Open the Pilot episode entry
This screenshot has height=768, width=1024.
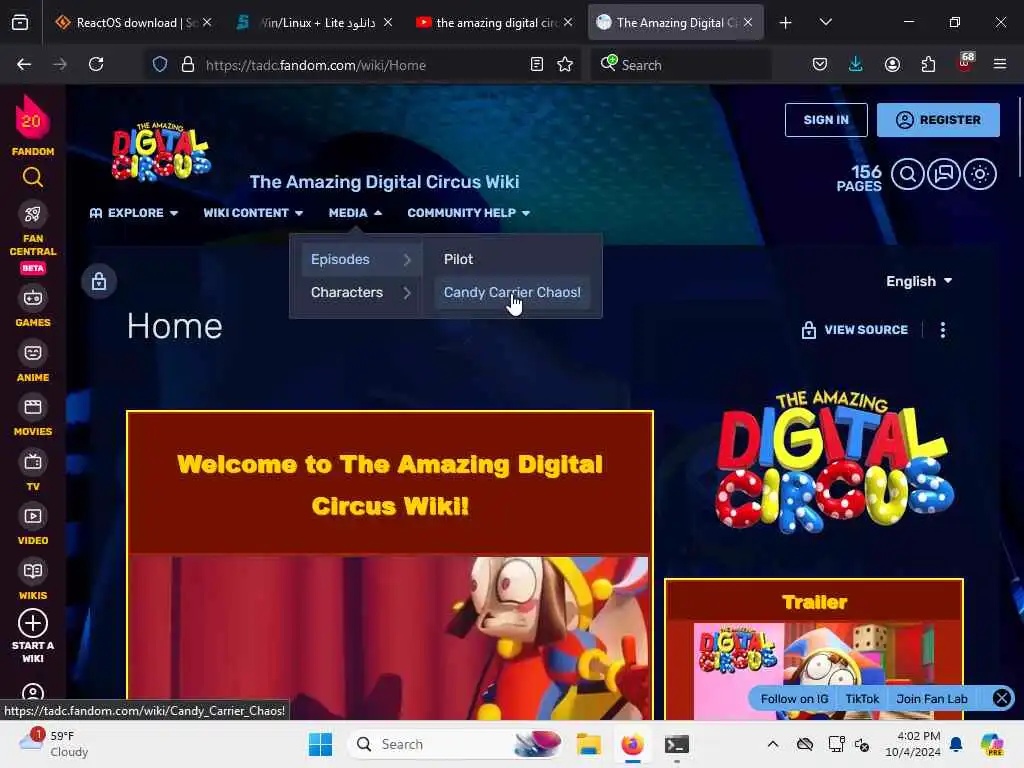pyautogui.click(x=513, y=259)
